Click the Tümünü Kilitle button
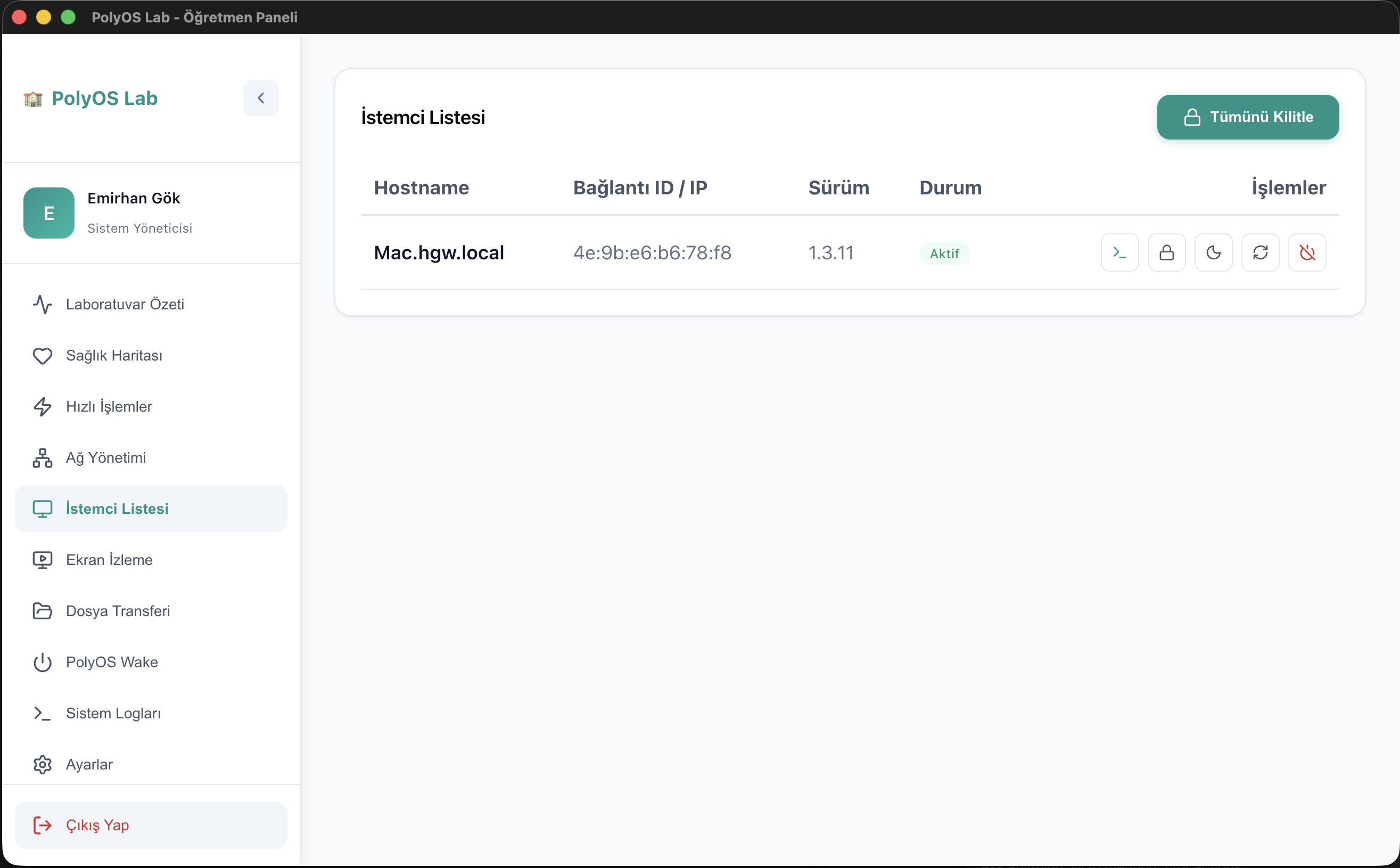 point(1248,117)
